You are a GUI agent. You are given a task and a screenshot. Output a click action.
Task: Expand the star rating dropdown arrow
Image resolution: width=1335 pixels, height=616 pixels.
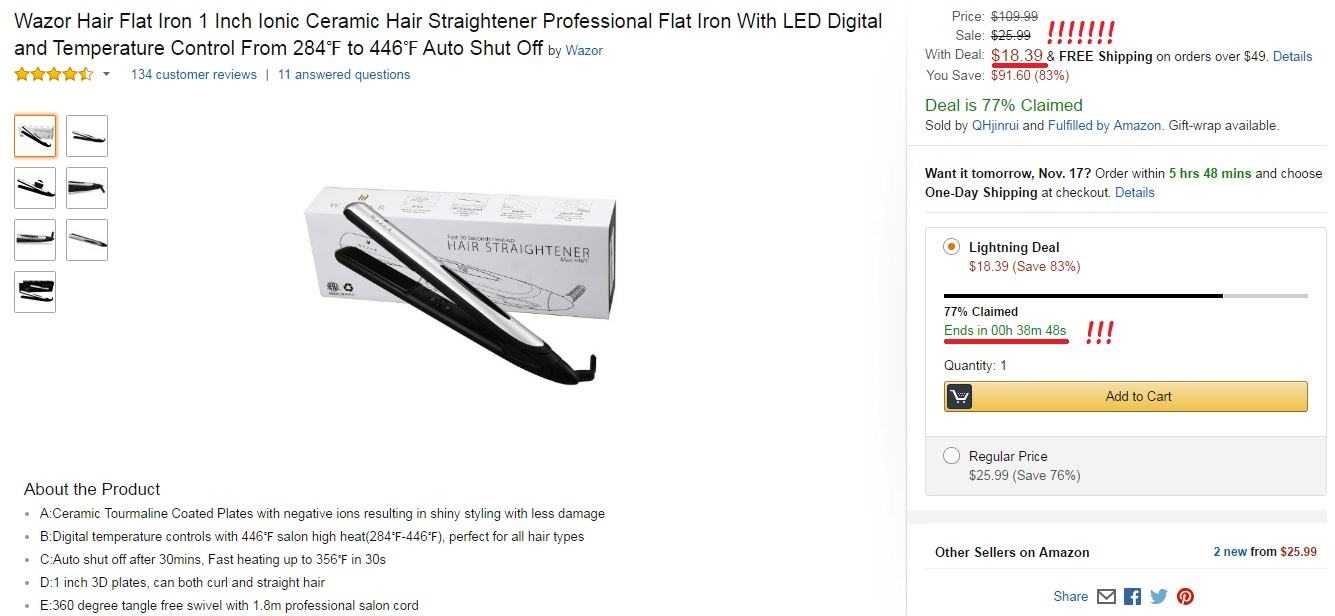pos(106,75)
